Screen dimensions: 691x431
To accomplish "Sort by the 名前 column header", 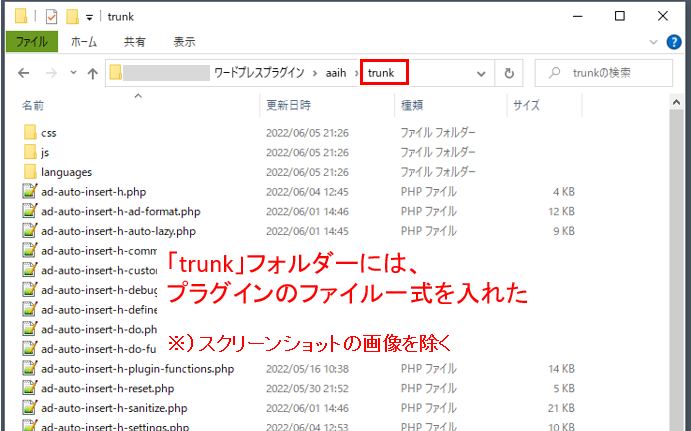I will [x=33, y=105].
